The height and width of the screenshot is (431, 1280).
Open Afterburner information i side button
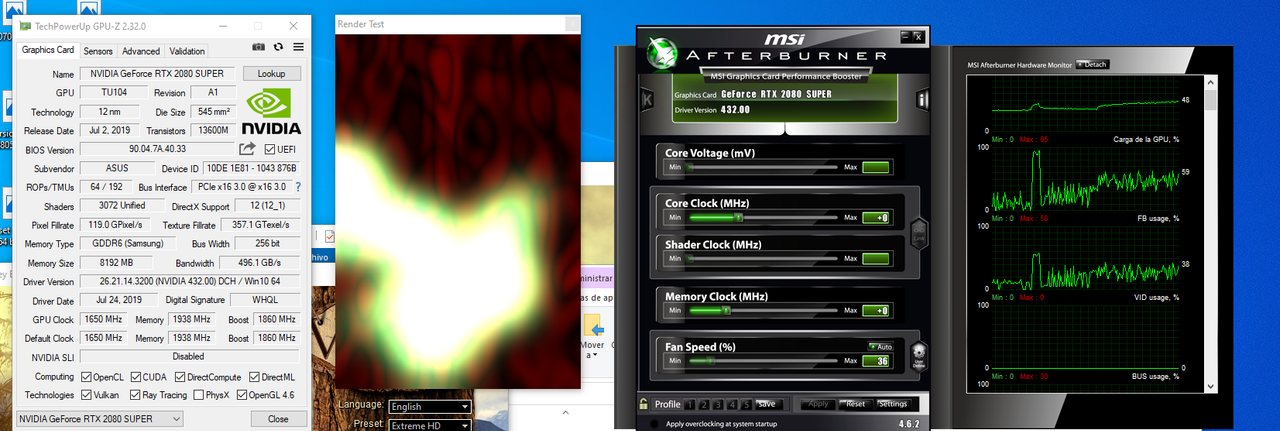point(922,99)
